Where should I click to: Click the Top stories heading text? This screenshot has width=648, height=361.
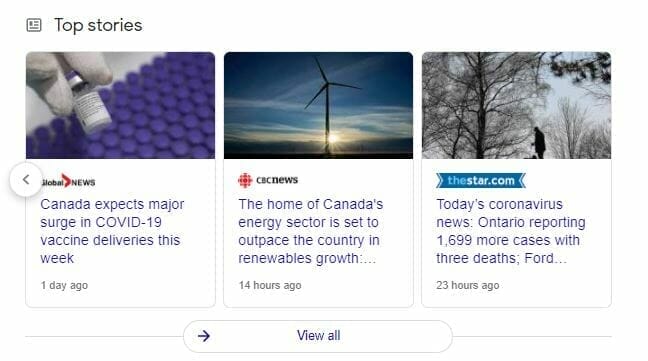pyautogui.click(x=98, y=25)
